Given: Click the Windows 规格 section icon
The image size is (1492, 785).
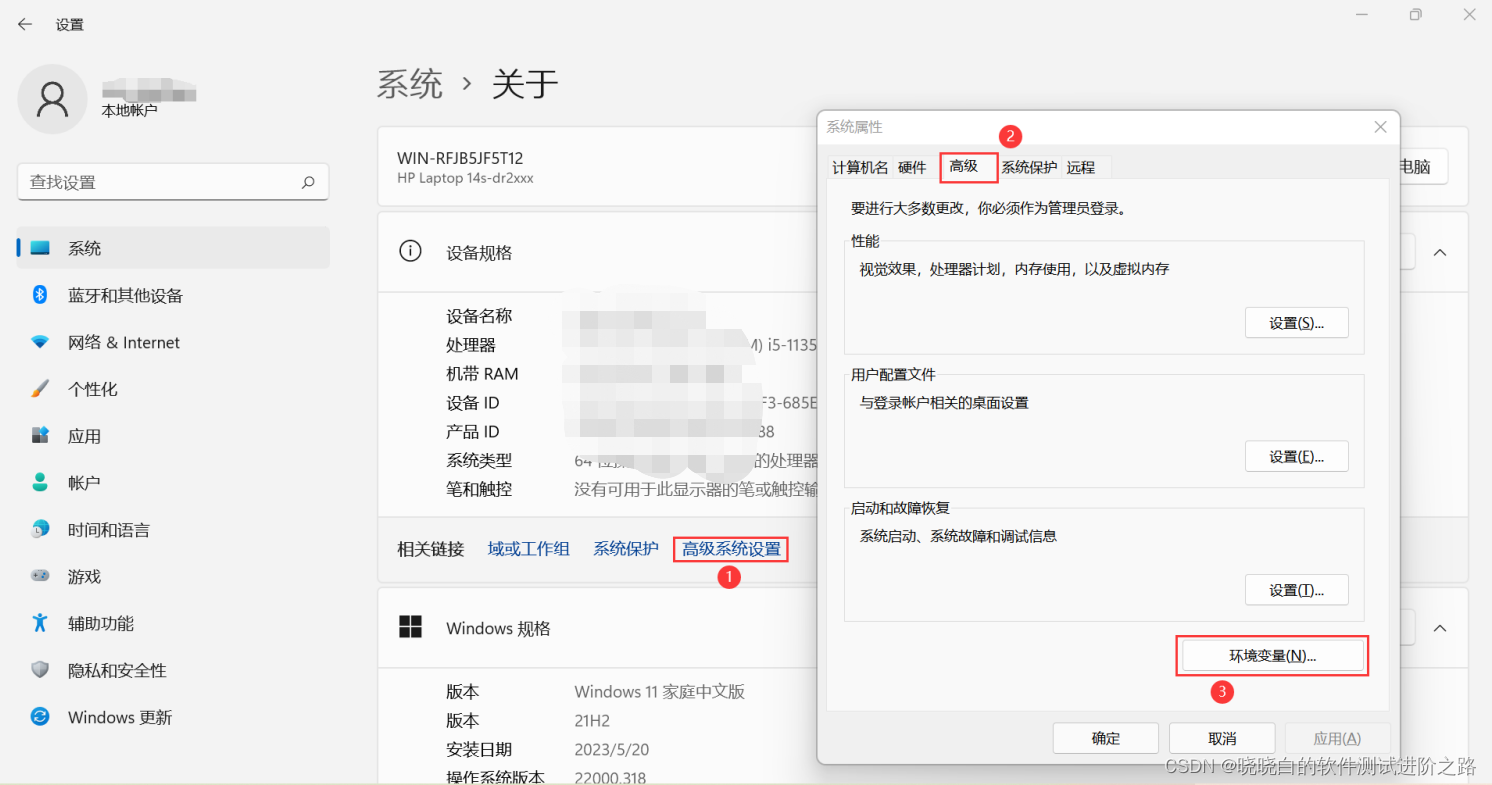Looking at the screenshot, I should tap(410, 627).
